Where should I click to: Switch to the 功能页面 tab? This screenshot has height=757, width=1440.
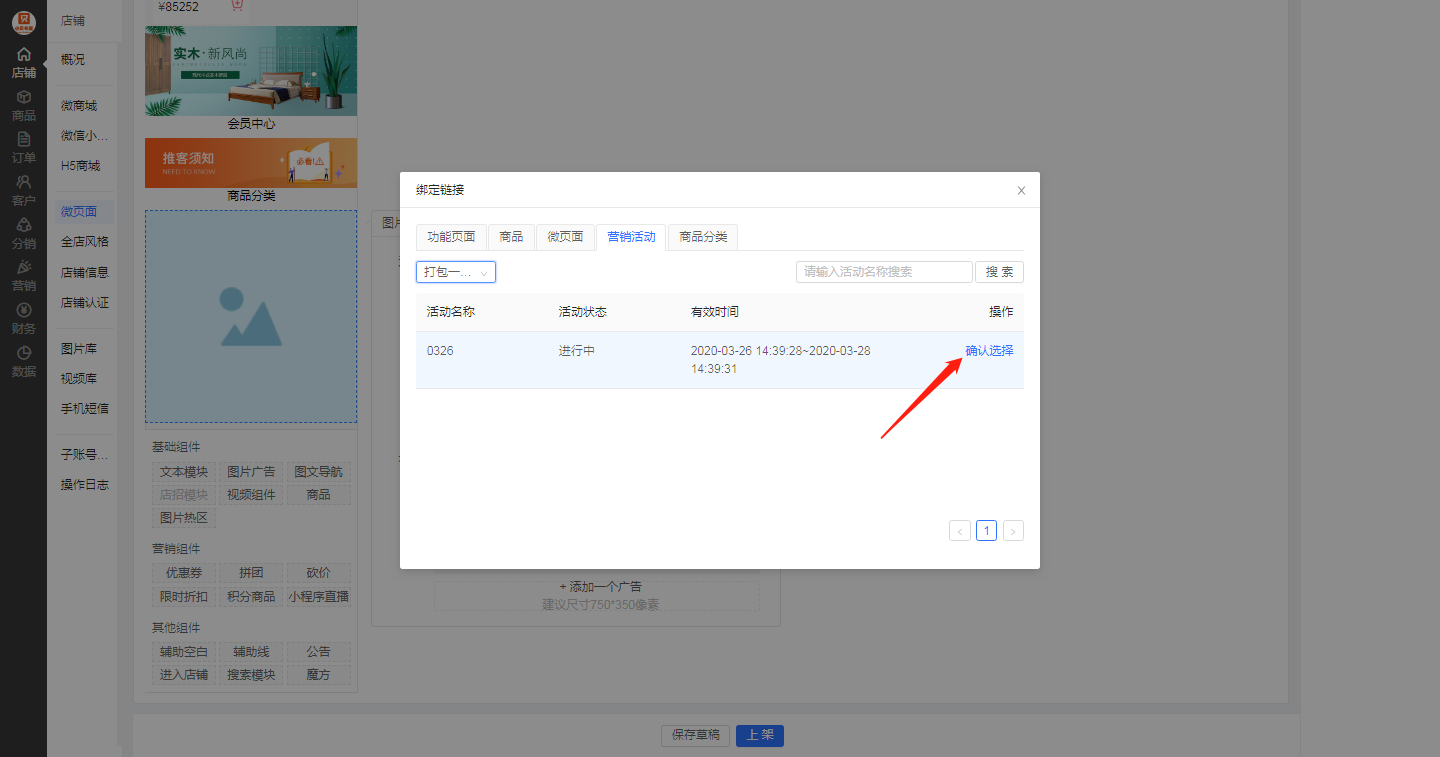point(451,237)
